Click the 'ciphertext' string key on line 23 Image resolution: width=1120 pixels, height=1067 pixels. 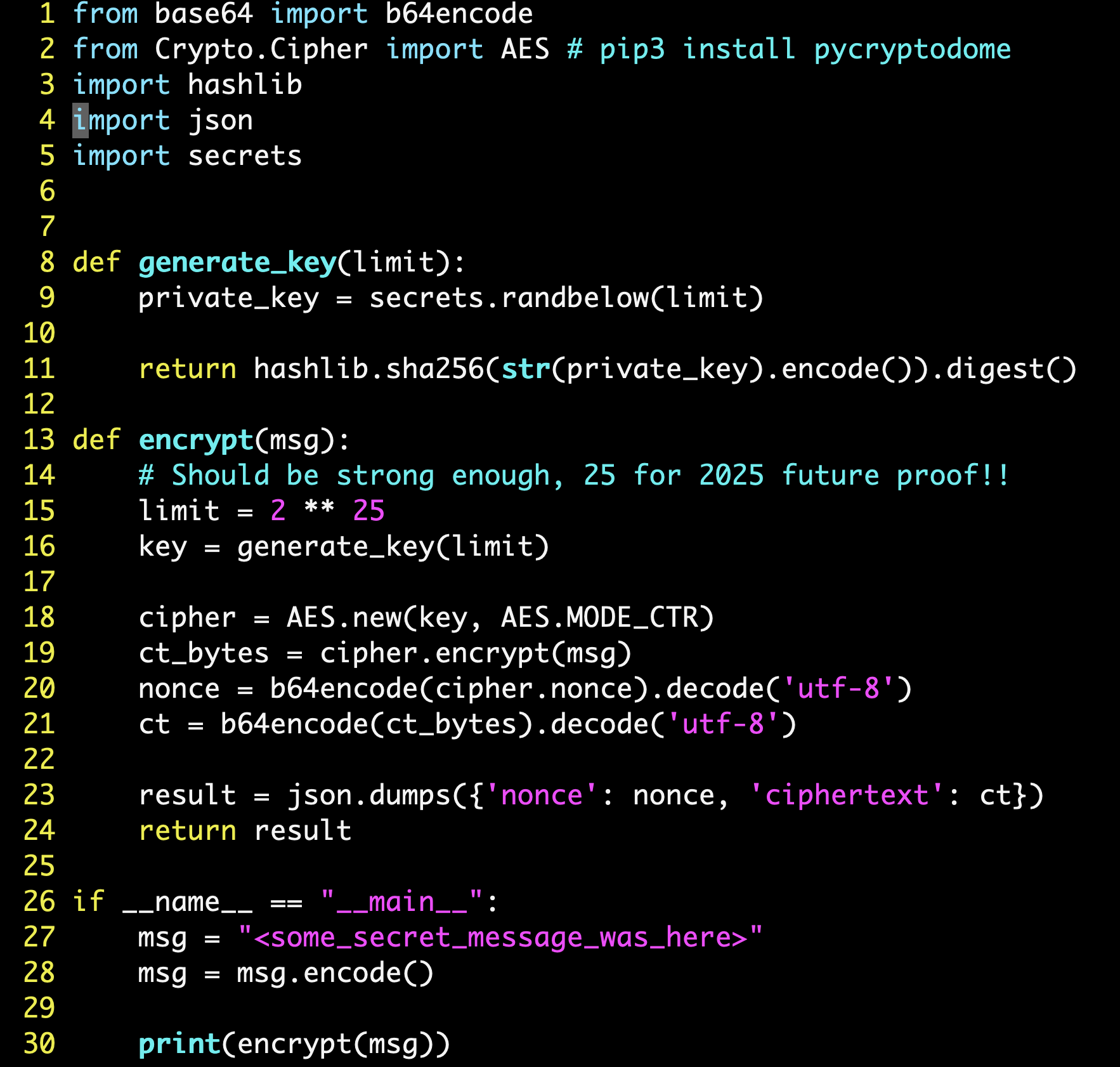(x=847, y=795)
